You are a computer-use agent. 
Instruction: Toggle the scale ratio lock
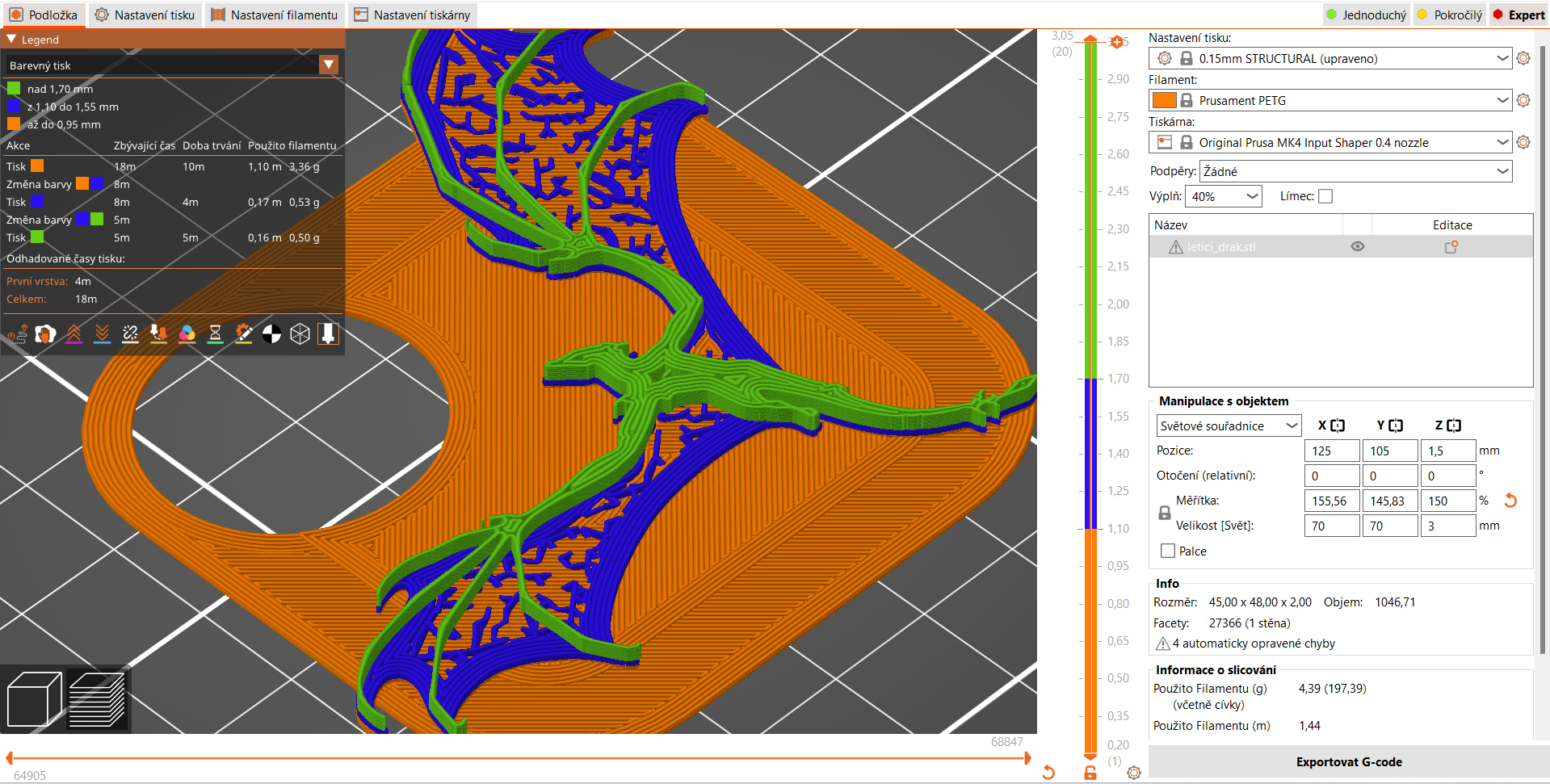(1164, 513)
